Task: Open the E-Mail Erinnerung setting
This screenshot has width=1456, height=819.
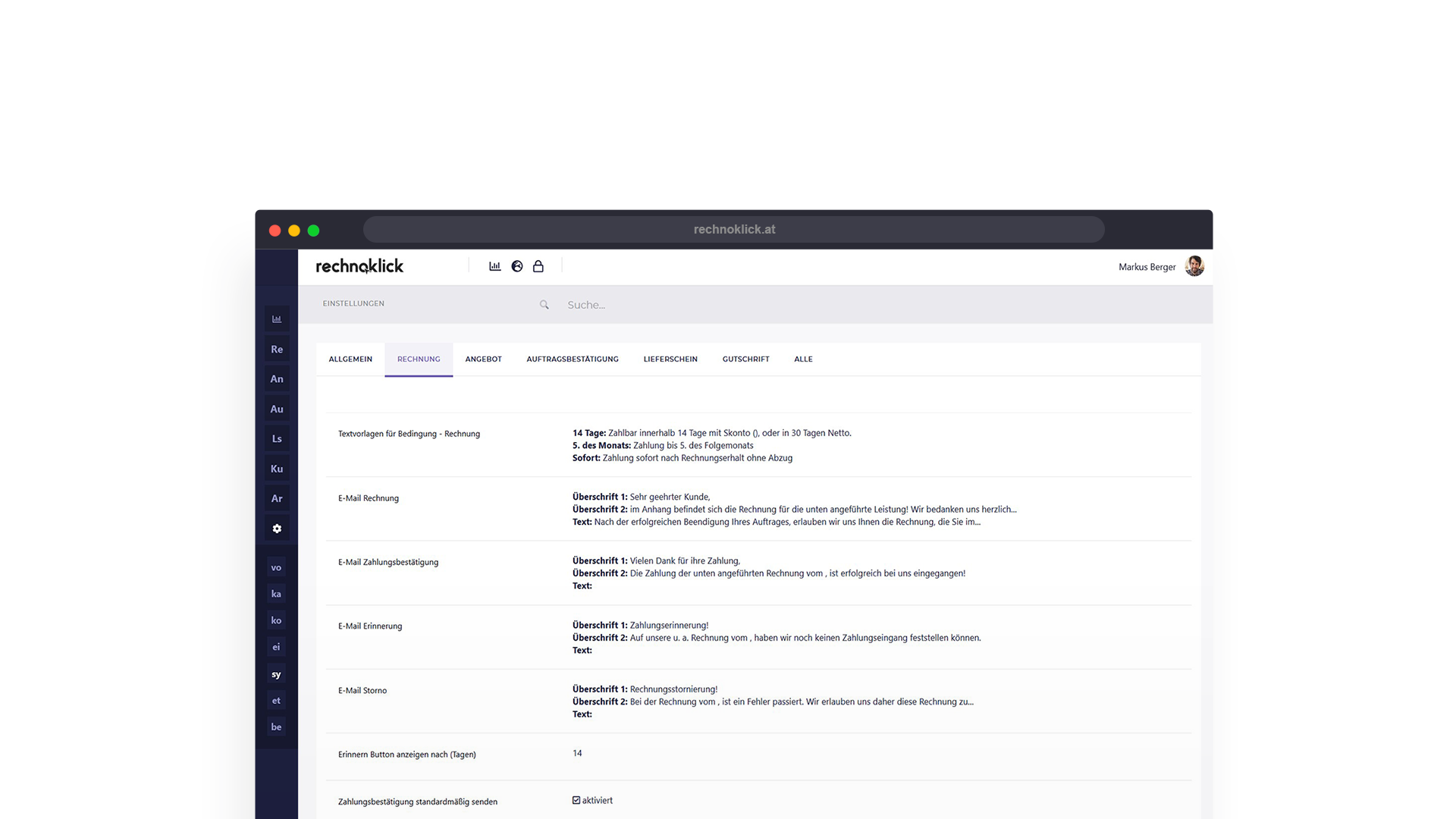Action: [758, 637]
